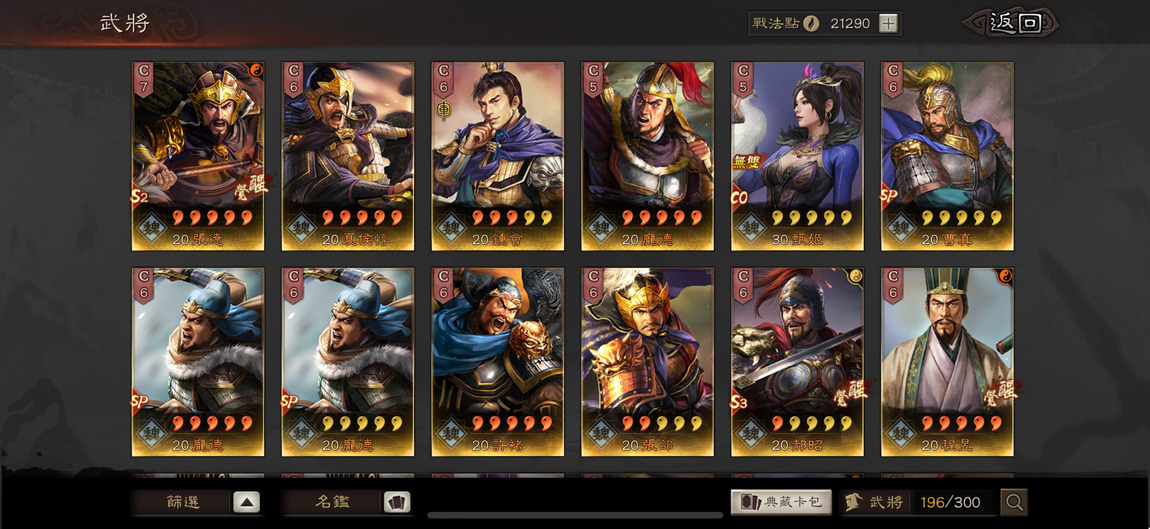
Task: Open the 典藏卡包 card pack button
Action: coord(781,503)
